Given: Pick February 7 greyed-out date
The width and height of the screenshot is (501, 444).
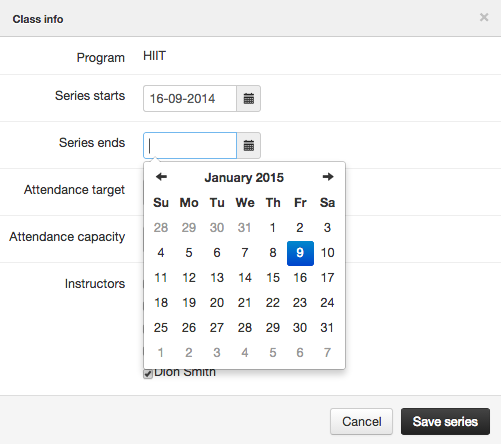Looking at the screenshot, I should pyautogui.click(x=327, y=353).
